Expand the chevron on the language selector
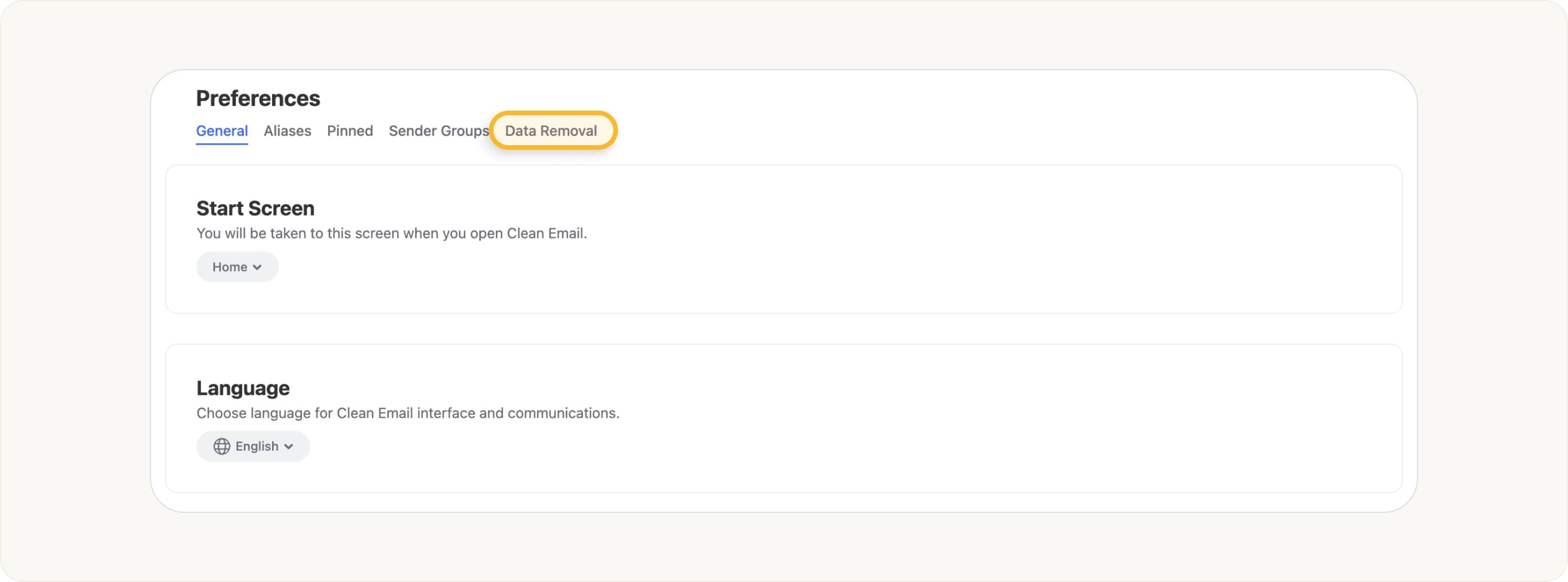Screen dimensions: 1568x582 (x=288, y=446)
